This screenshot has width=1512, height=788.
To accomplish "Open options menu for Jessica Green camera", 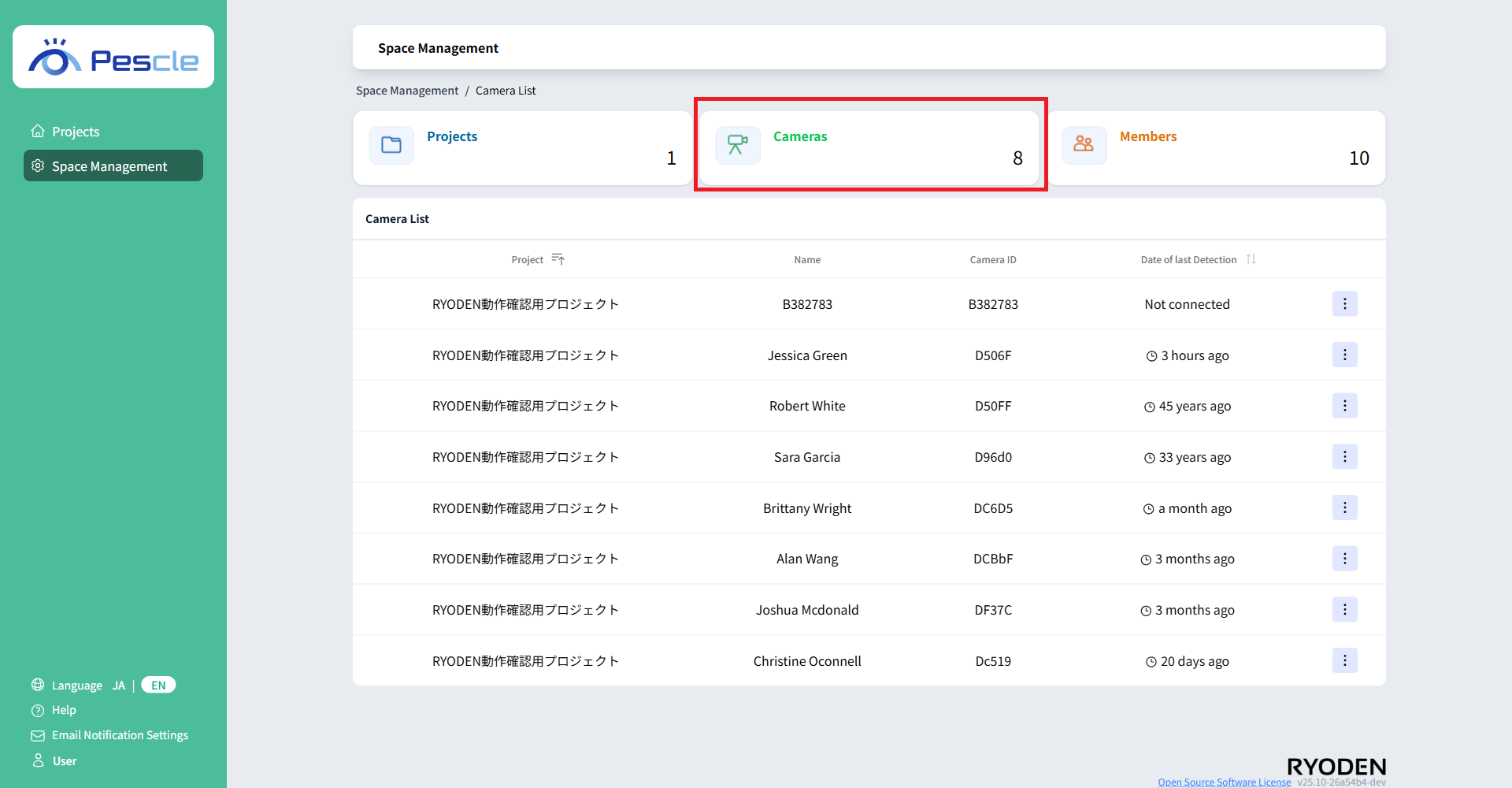I will (x=1344, y=355).
